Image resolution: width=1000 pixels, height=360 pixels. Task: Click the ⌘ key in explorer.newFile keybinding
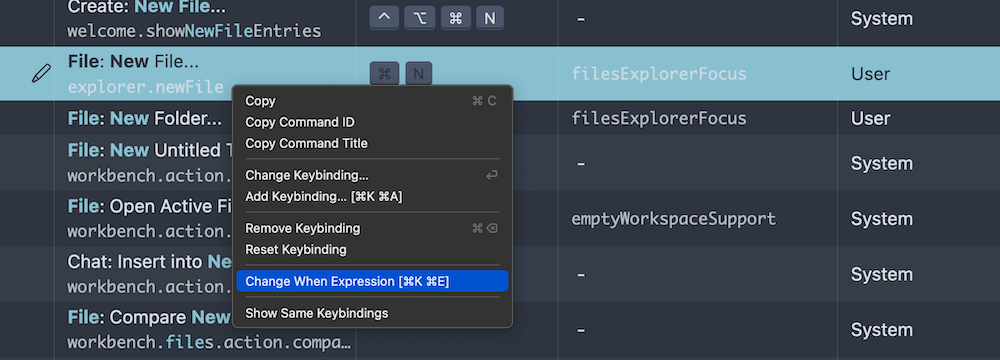[384, 73]
